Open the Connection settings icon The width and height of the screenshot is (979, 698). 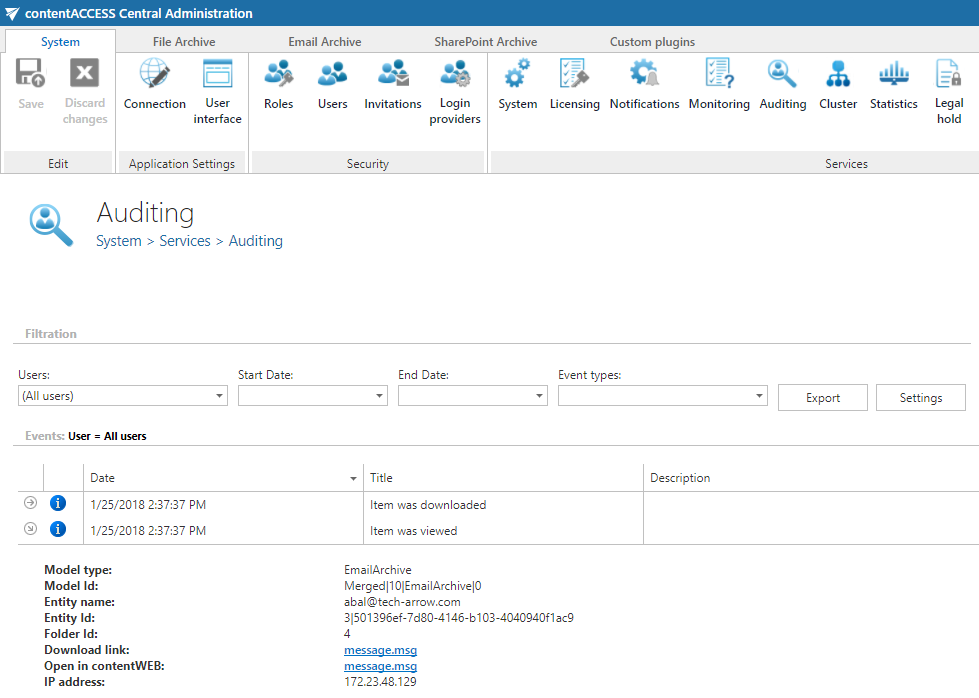(154, 85)
